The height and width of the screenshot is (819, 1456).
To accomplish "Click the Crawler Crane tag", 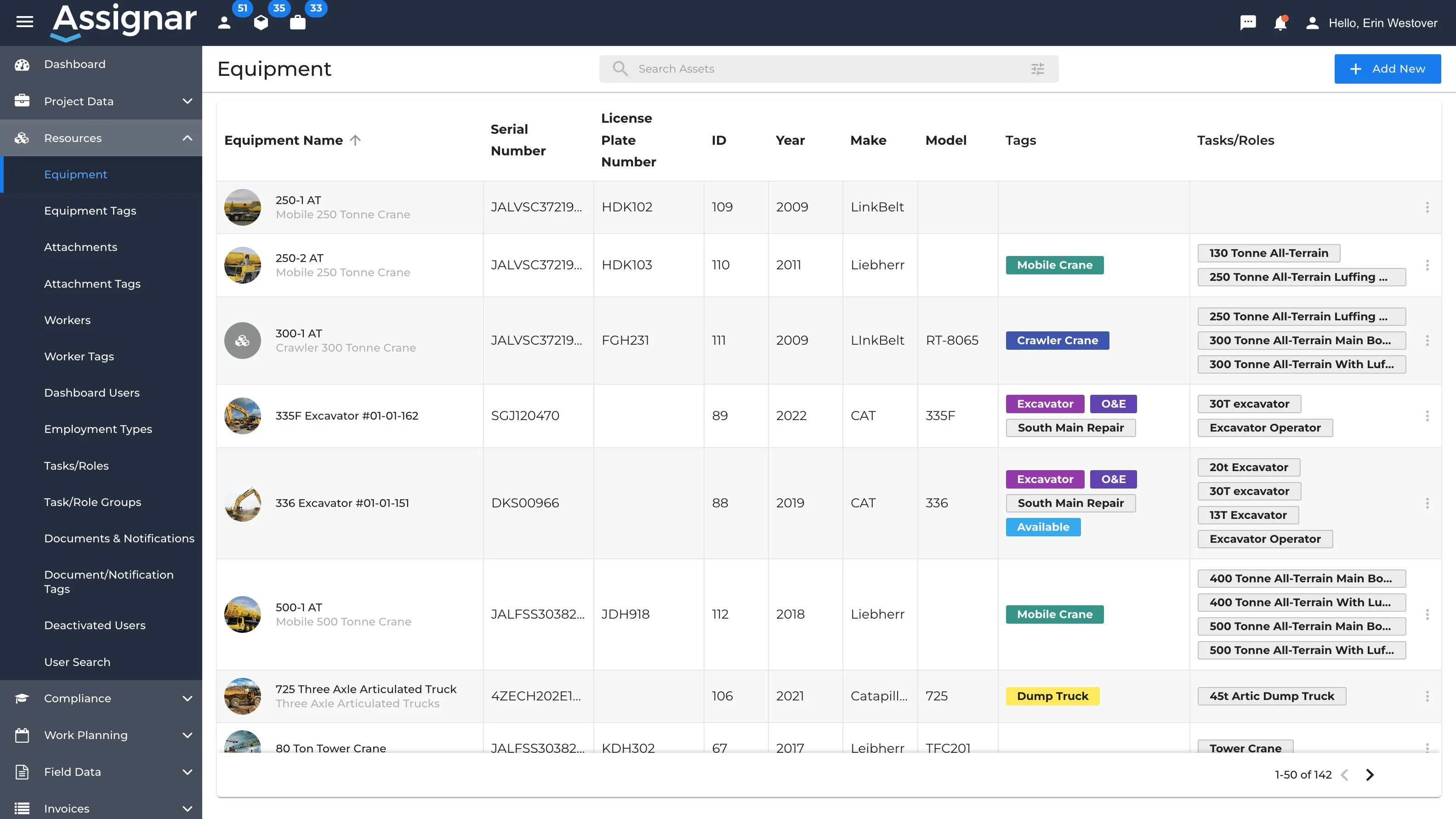I will 1057,340.
